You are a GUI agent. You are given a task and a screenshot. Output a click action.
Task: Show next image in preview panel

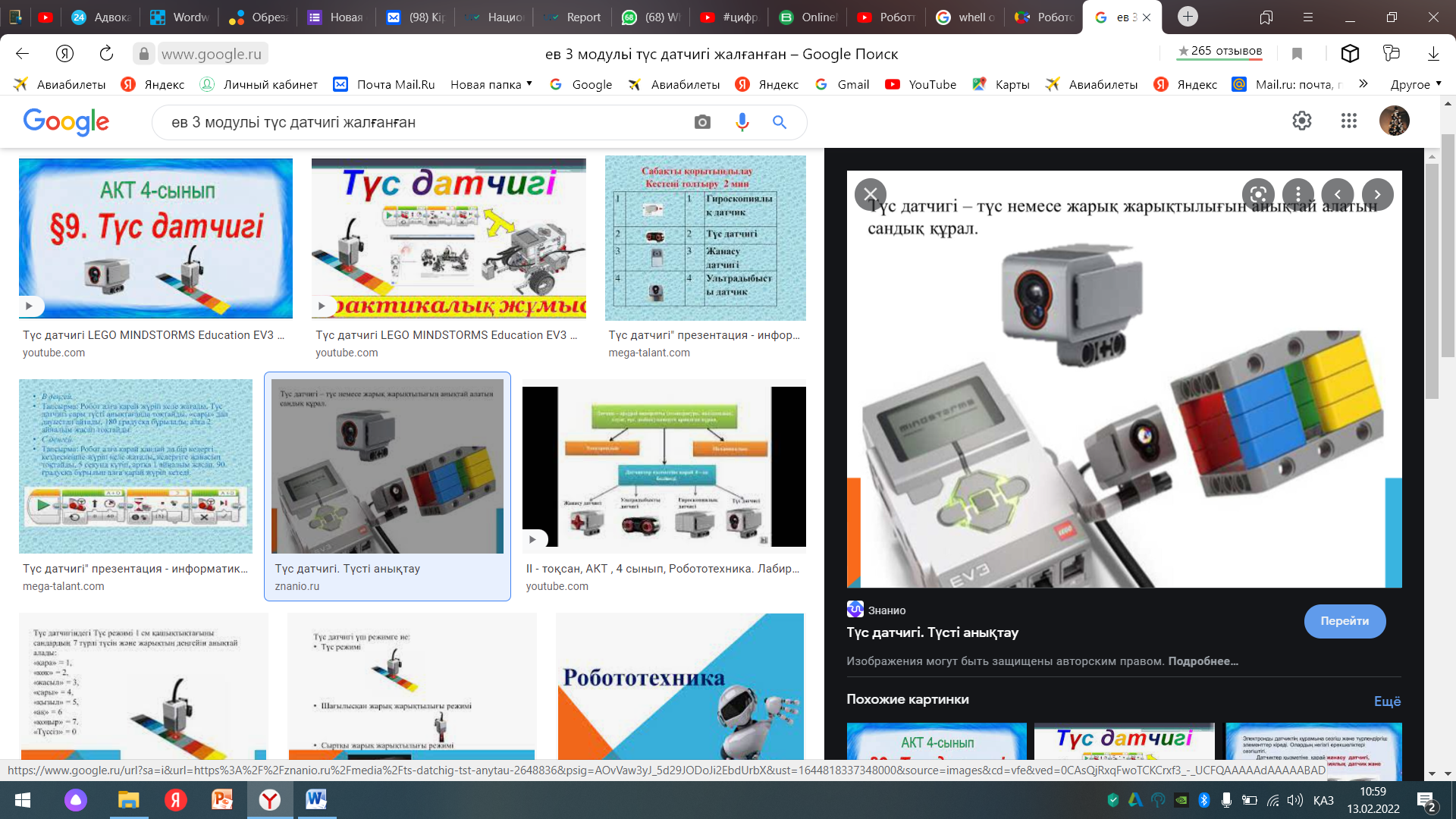(x=1377, y=194)
